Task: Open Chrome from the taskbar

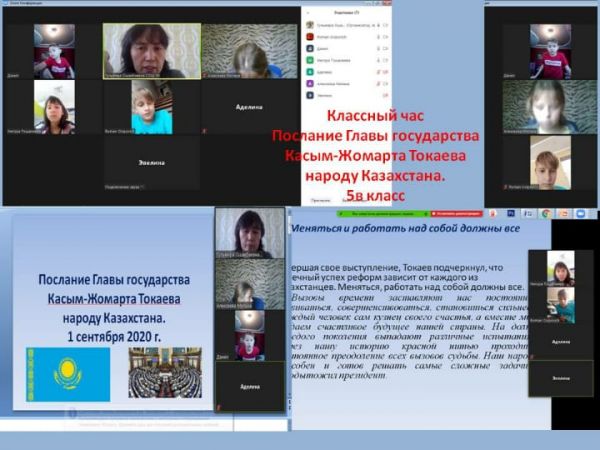Action: 546,213
